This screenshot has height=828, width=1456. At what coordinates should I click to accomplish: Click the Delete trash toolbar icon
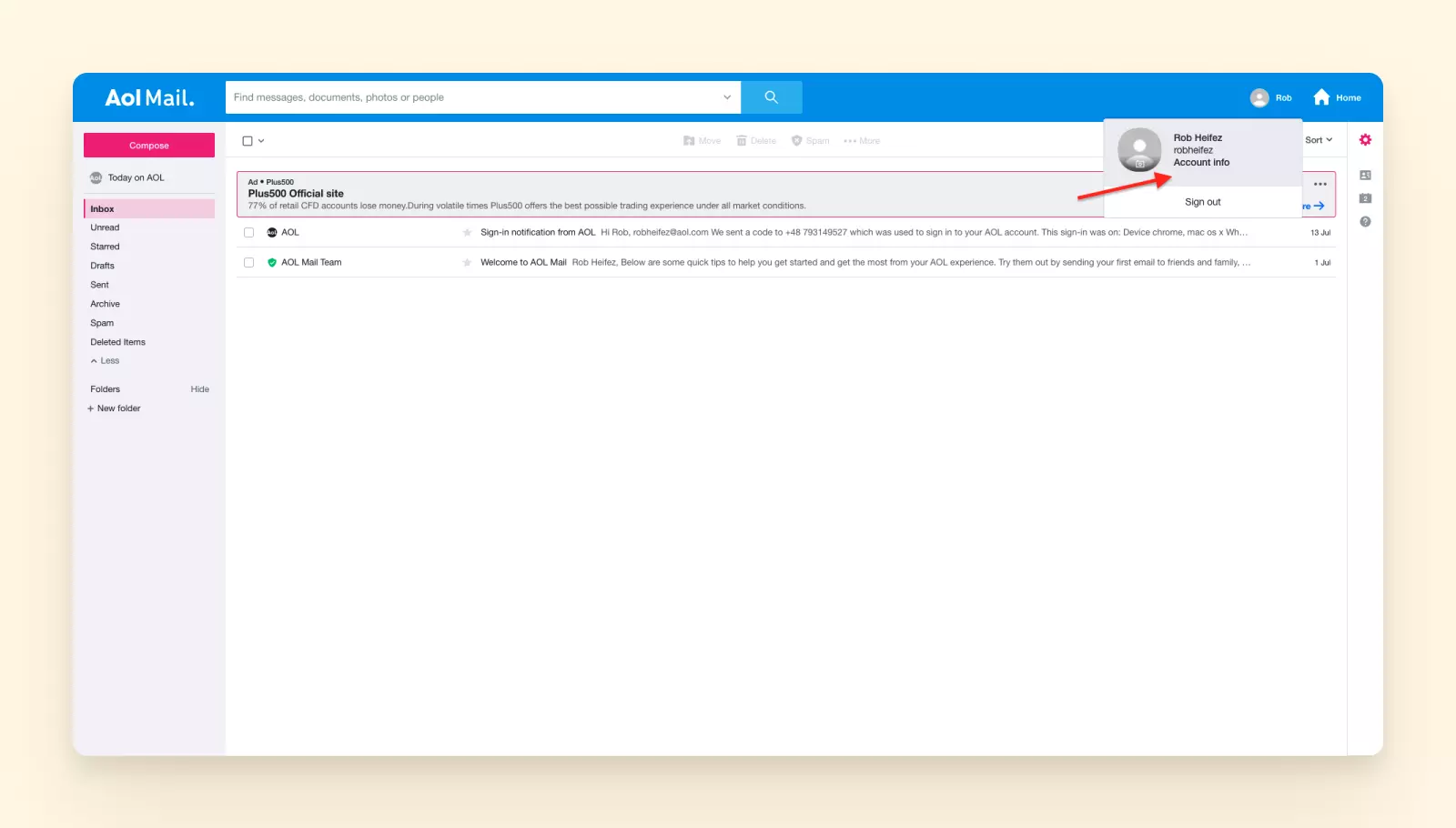[x=742, y=141]
